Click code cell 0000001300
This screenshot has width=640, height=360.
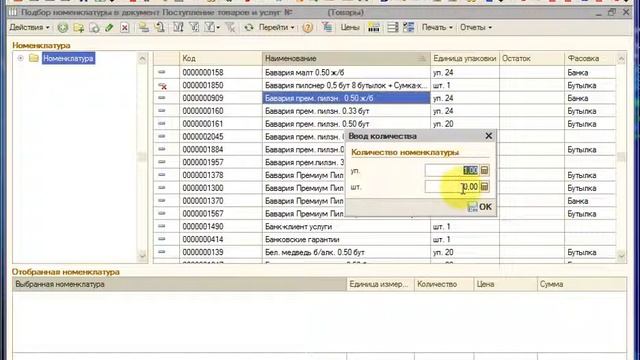[x=220, y=188]
